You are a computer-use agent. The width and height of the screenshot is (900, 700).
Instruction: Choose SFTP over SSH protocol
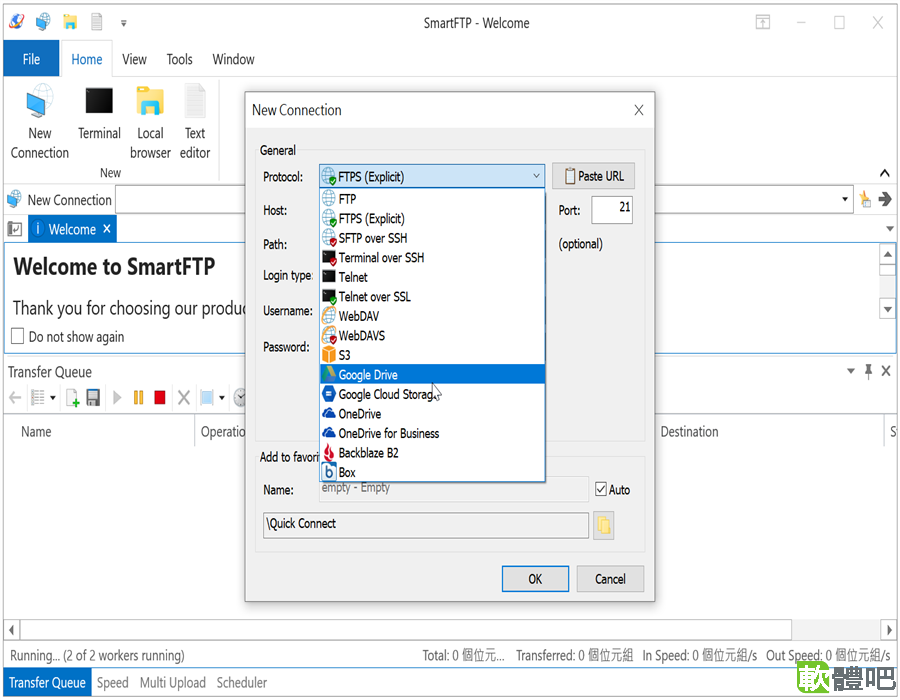click(432, 238)
